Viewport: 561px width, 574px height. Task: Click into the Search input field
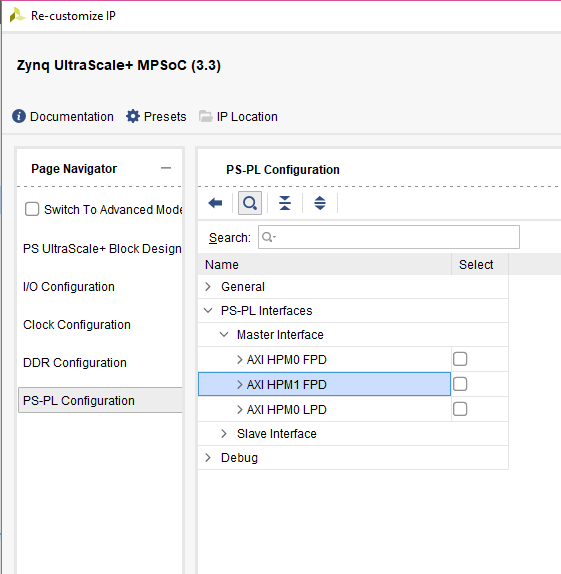tap(389, 237)
